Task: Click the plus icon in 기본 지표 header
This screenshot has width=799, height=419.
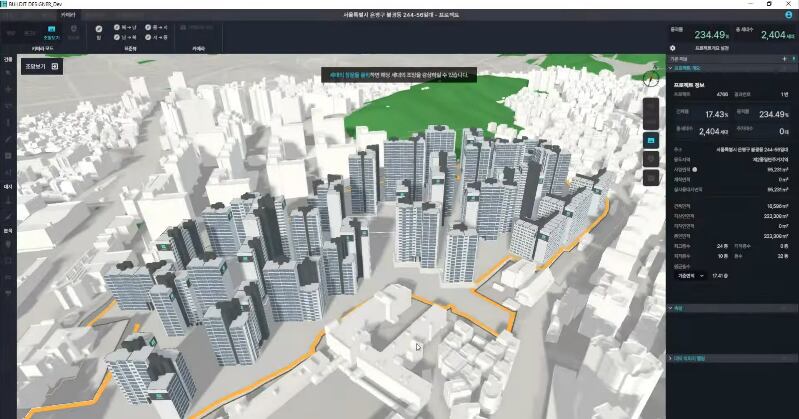Action: (783, 59)
